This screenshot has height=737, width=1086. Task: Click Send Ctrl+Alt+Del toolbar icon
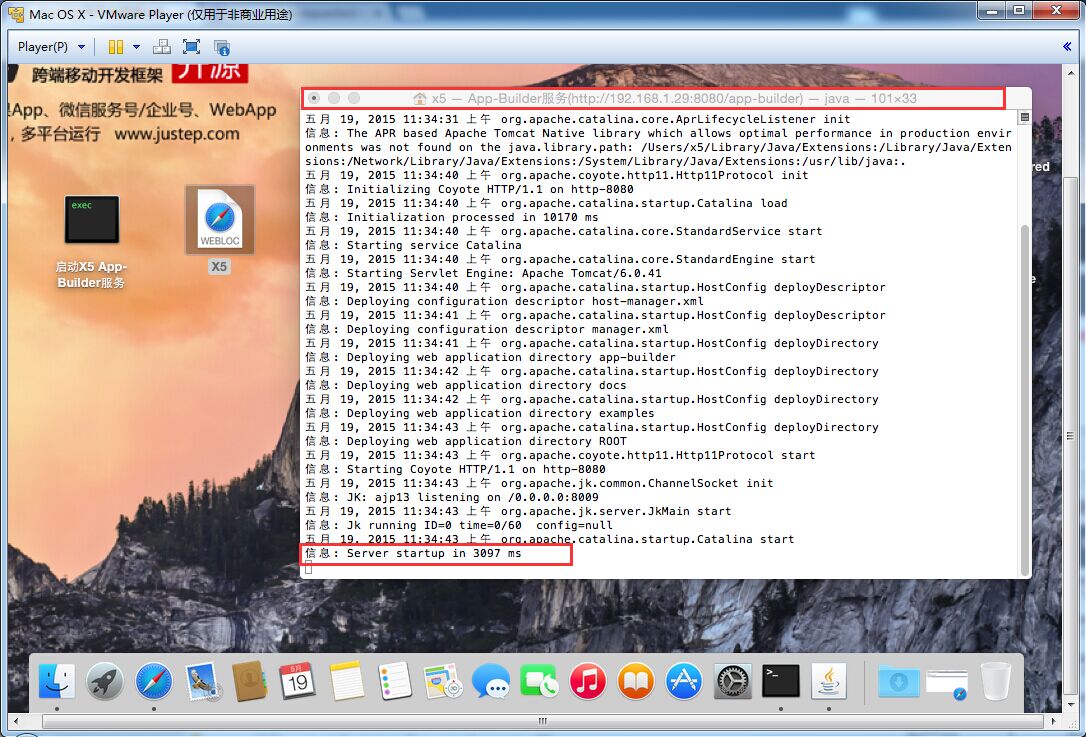click(162, 46)
